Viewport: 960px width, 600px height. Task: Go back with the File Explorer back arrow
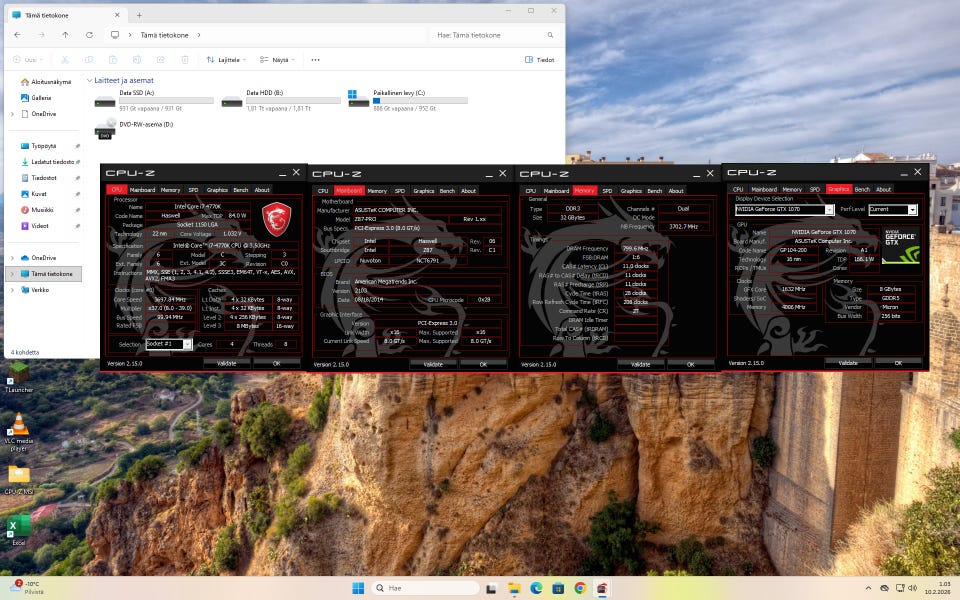[17, 35]
